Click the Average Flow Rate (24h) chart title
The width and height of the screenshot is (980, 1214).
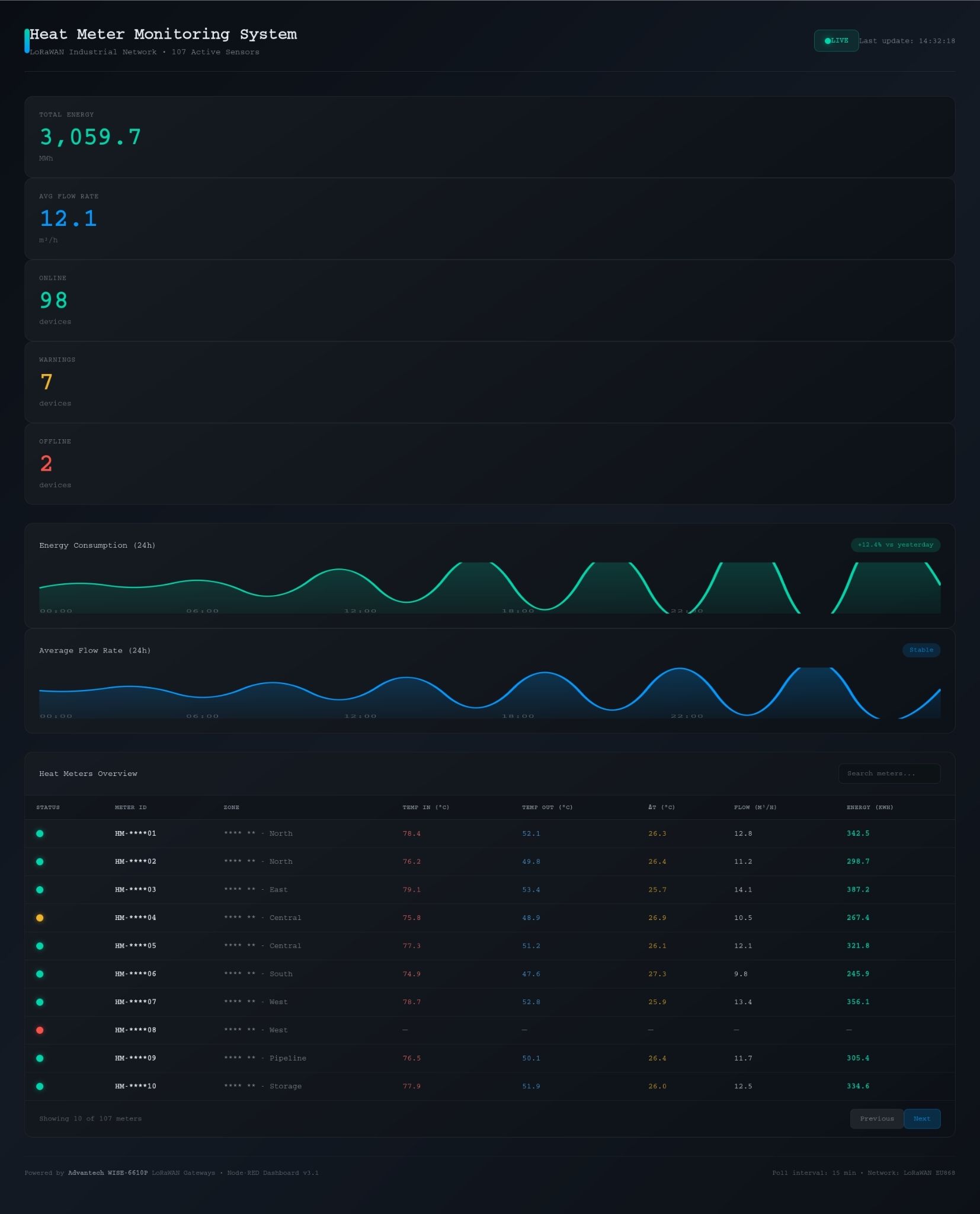(95, 650)
